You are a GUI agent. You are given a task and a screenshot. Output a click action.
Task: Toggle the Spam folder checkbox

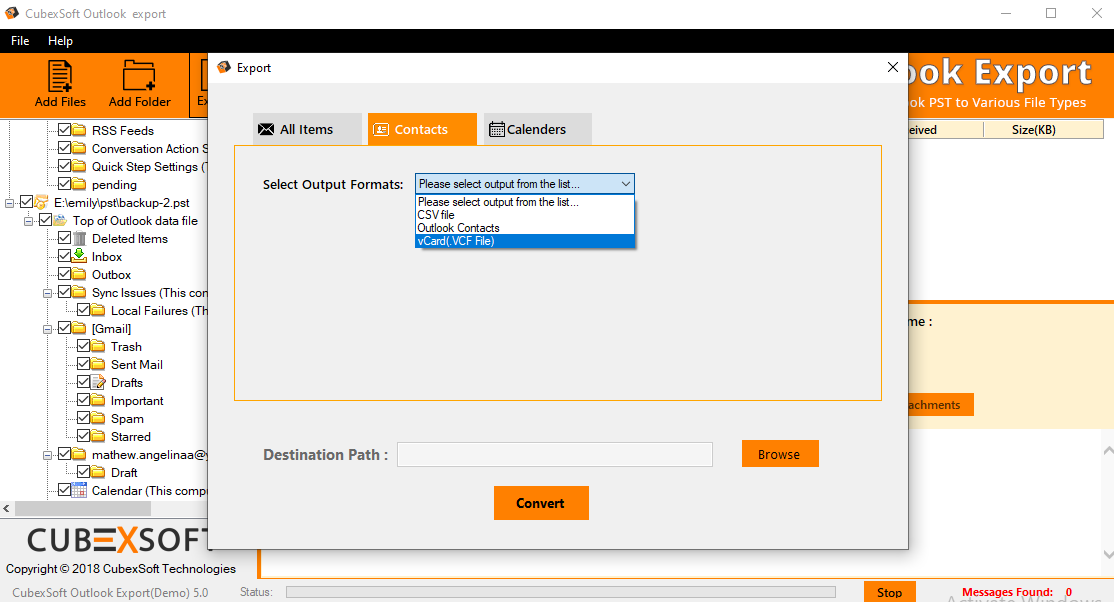pos(83,419)
